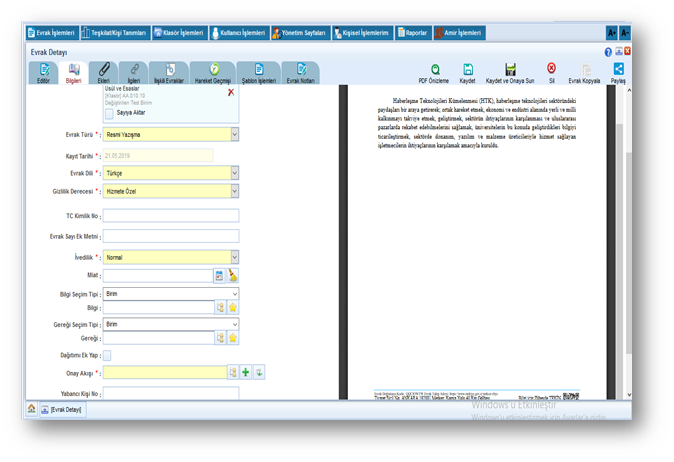Click the green plus icon beside Onay Akışı
Screen dimensions: 674x462
click(x=246, y=372)
